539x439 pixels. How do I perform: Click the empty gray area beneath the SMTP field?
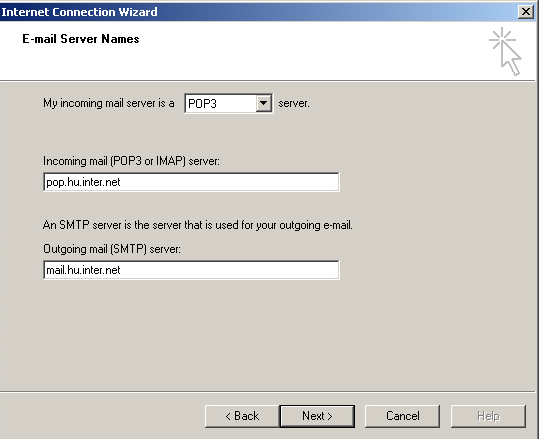coord(268,333)
